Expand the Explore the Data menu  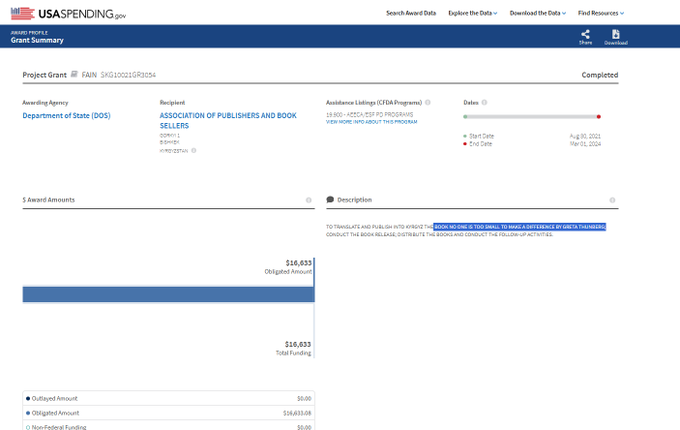473,13
